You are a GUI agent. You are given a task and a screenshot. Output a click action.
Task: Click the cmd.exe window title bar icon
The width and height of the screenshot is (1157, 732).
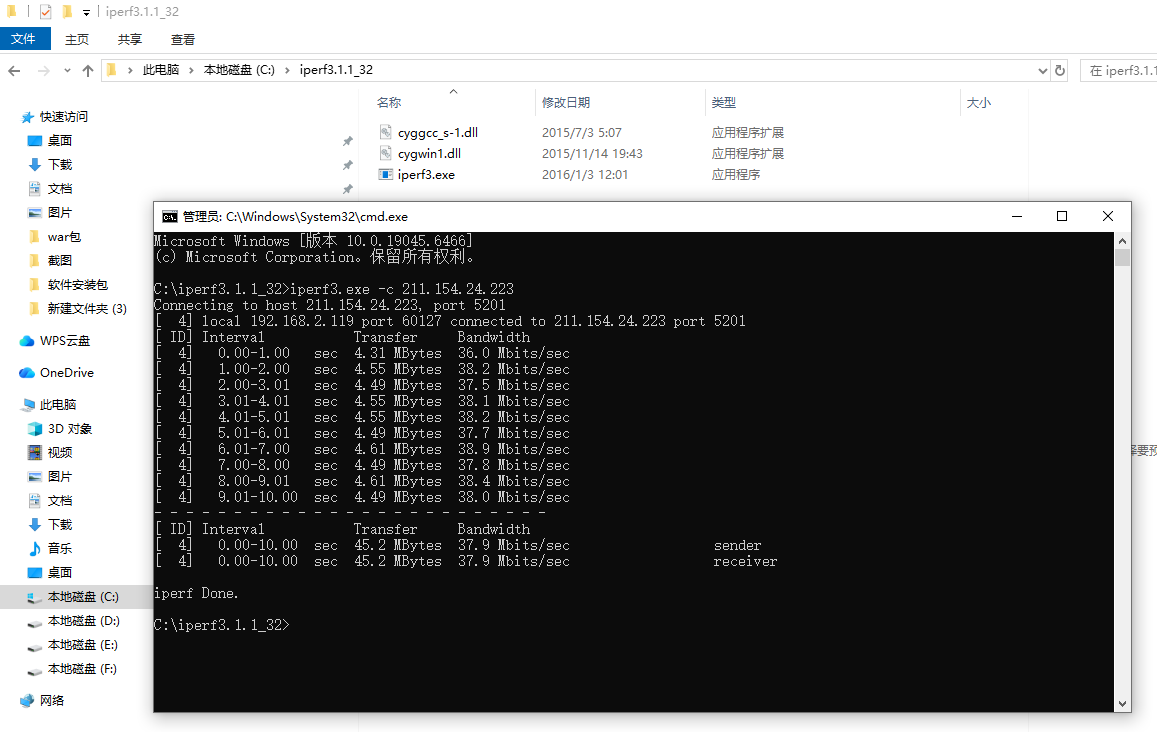click(169, 216)
